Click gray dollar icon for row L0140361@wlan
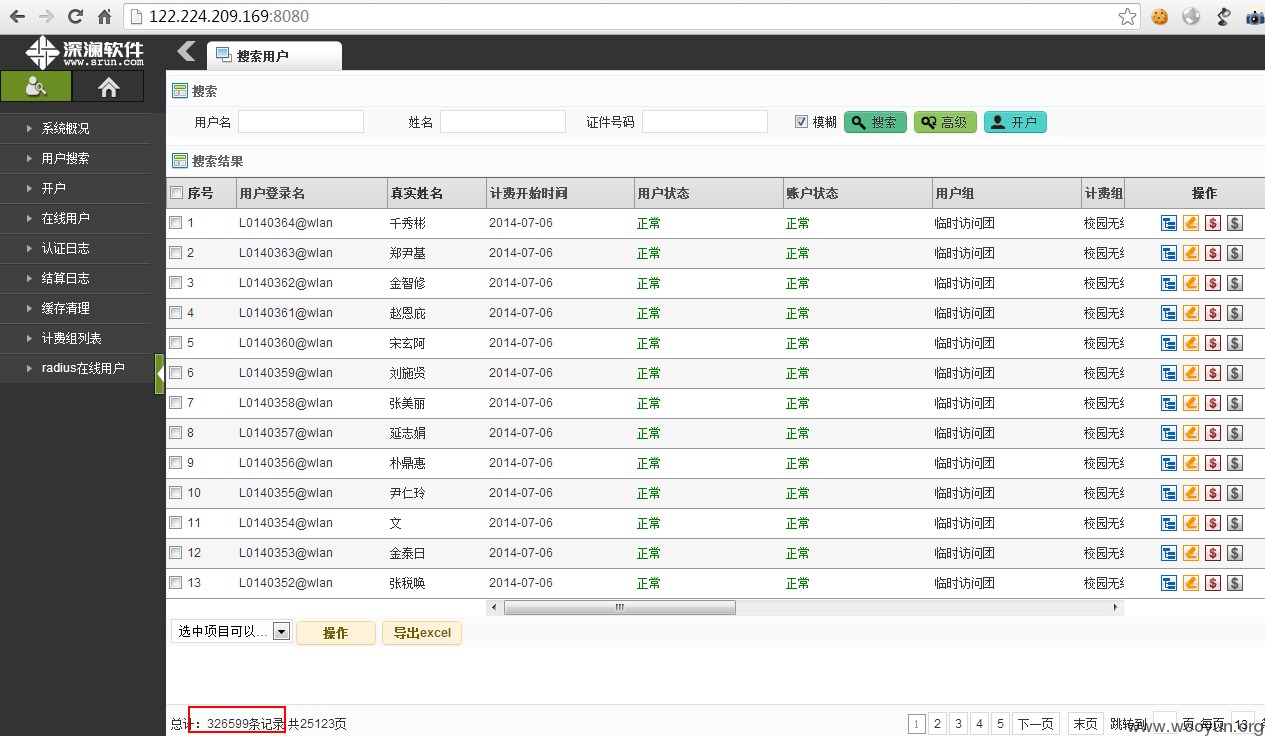The width and height of the screenshot is (1265, 736). [1235, 313]
